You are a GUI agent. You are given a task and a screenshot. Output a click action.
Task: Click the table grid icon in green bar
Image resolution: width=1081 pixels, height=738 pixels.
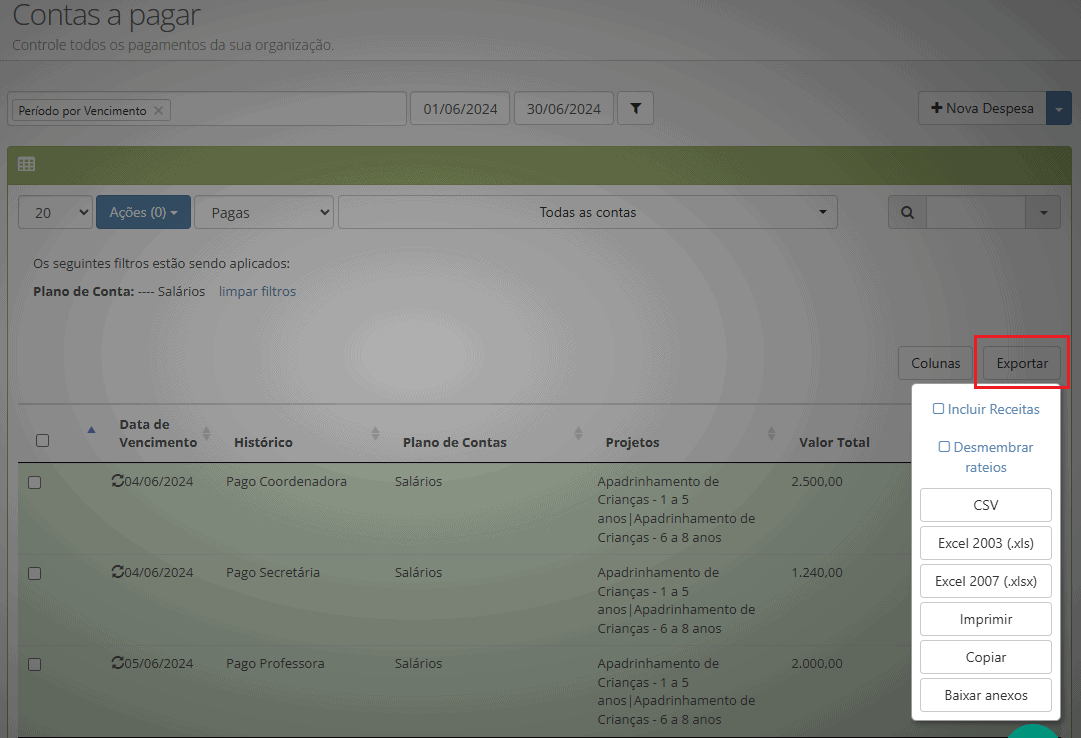26,164
